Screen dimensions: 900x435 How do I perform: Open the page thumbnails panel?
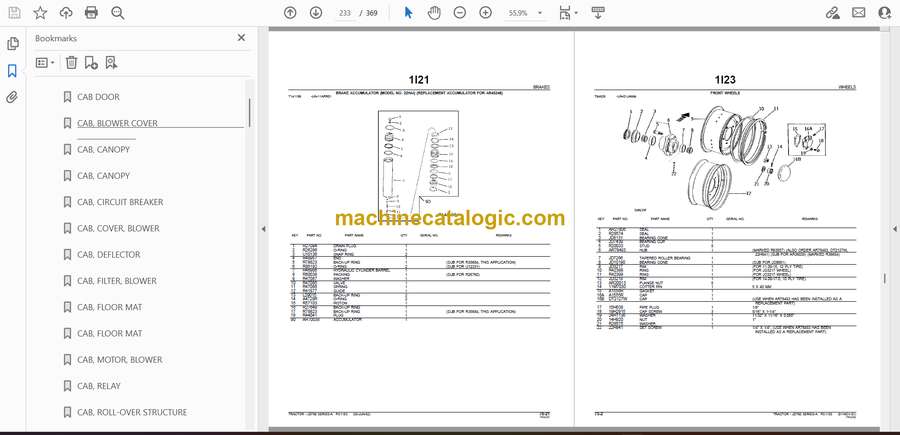click(x=13, y=44)
